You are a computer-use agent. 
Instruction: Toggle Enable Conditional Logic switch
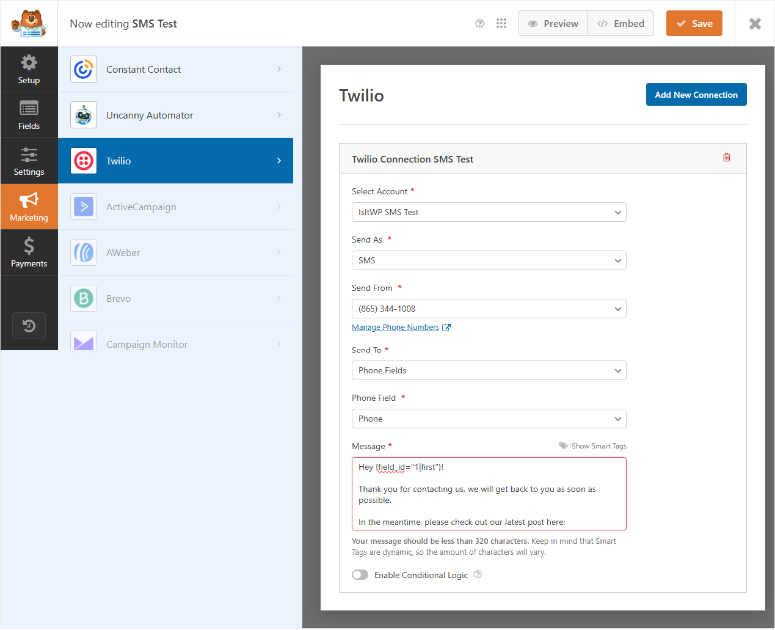[360, 575]
